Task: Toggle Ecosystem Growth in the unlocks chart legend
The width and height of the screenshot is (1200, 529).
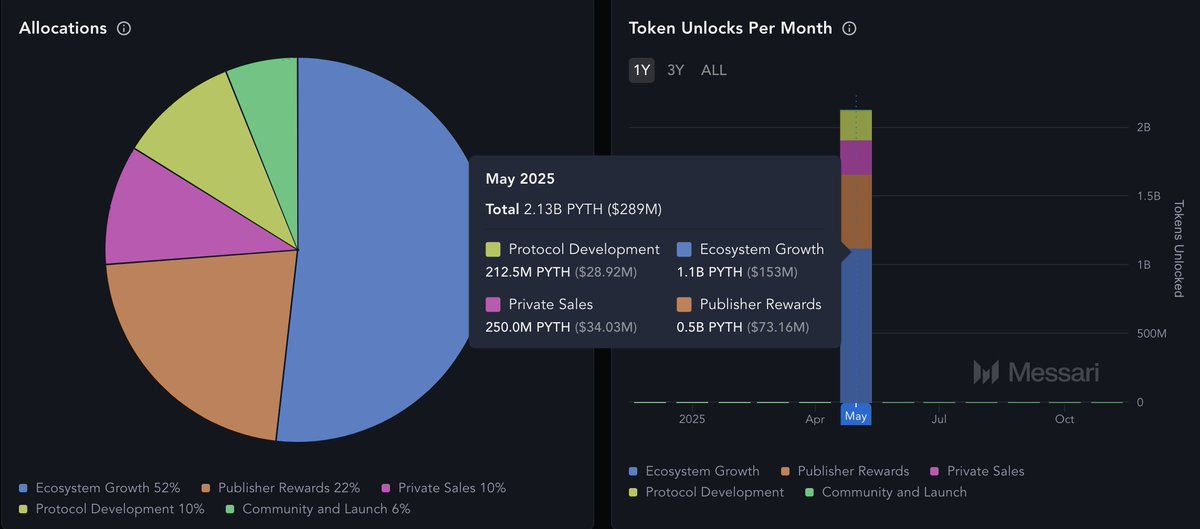Action: [x=694, y=471]
